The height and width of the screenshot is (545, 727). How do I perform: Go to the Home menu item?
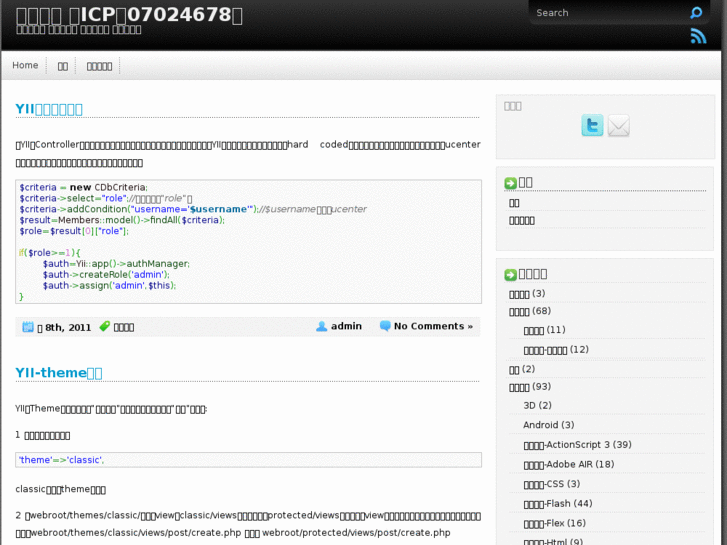click(x=25, y=65)
